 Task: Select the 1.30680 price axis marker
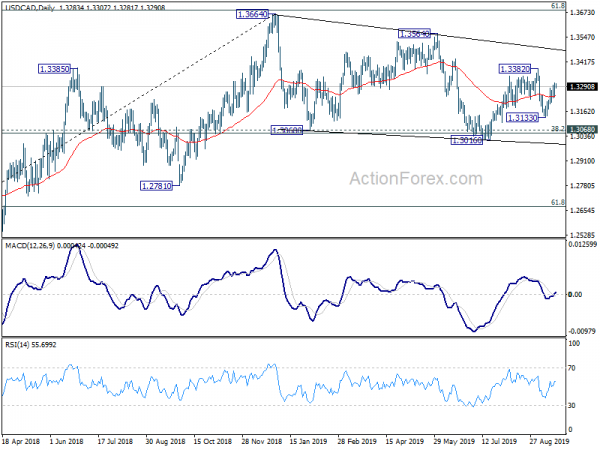click(x=582, y=129)
